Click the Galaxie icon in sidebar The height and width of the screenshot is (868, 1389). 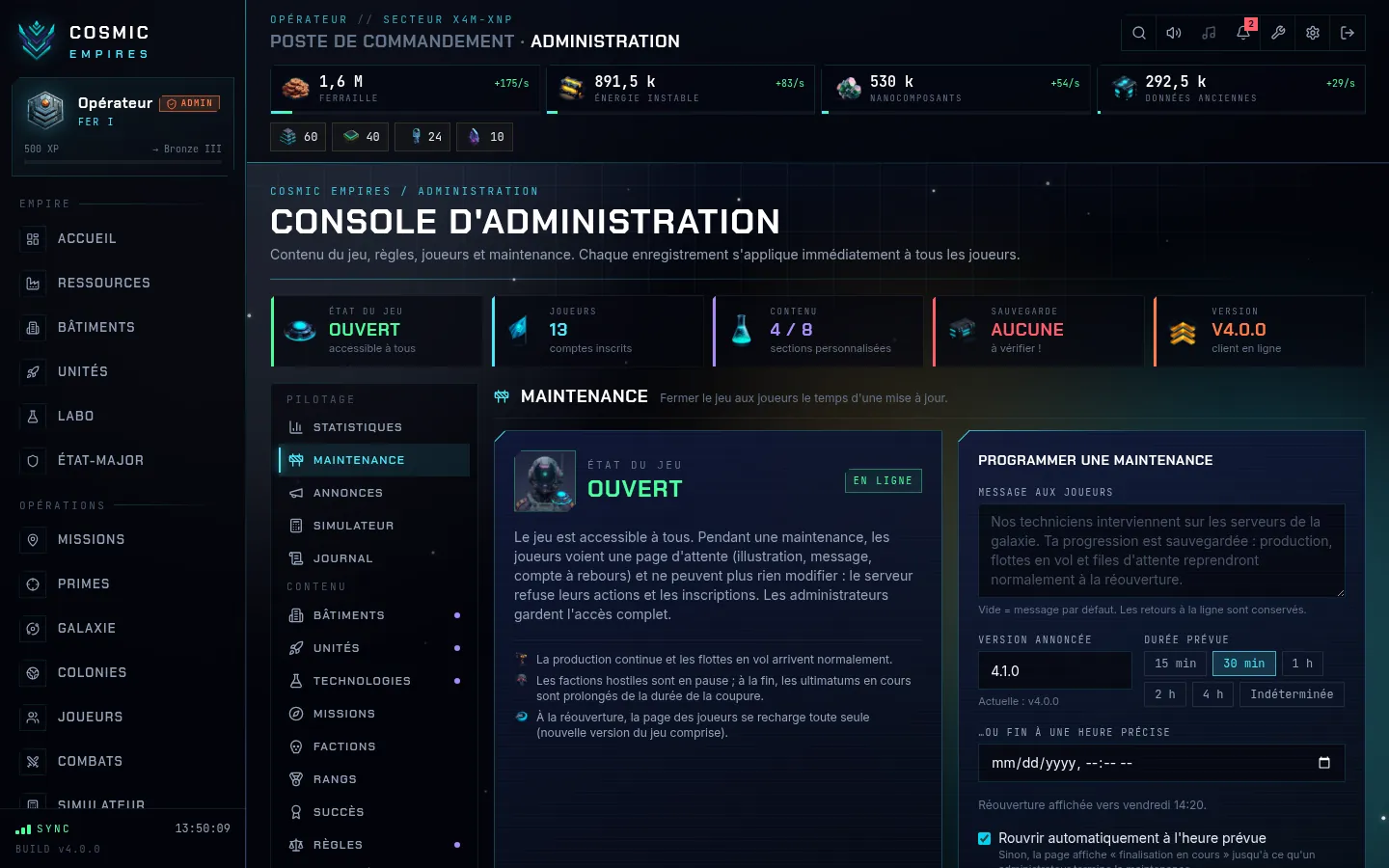click(x=33, y=629)
